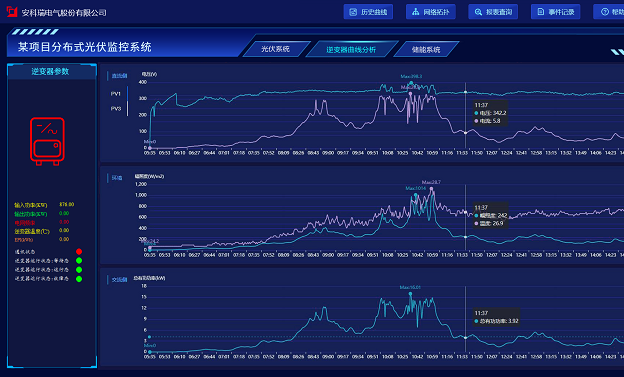Image resolution: width=624 pixels, height=377 pixels.
Task: Toggle the PV1 series legend
Action: coord(116,94)
